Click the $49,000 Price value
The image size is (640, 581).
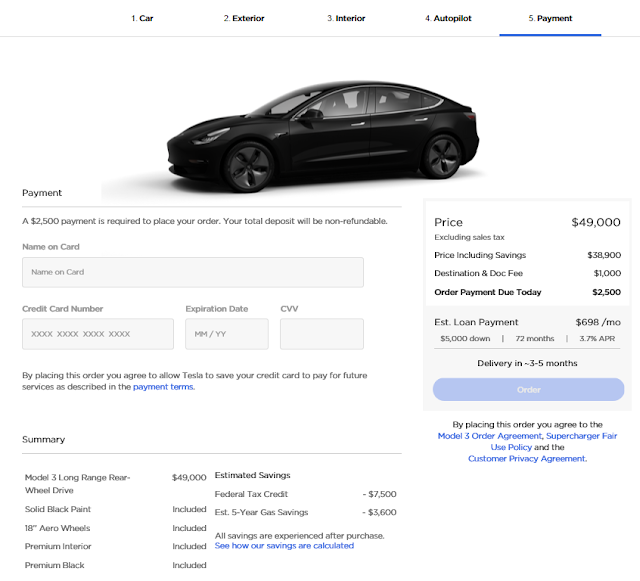pos(596,223)
